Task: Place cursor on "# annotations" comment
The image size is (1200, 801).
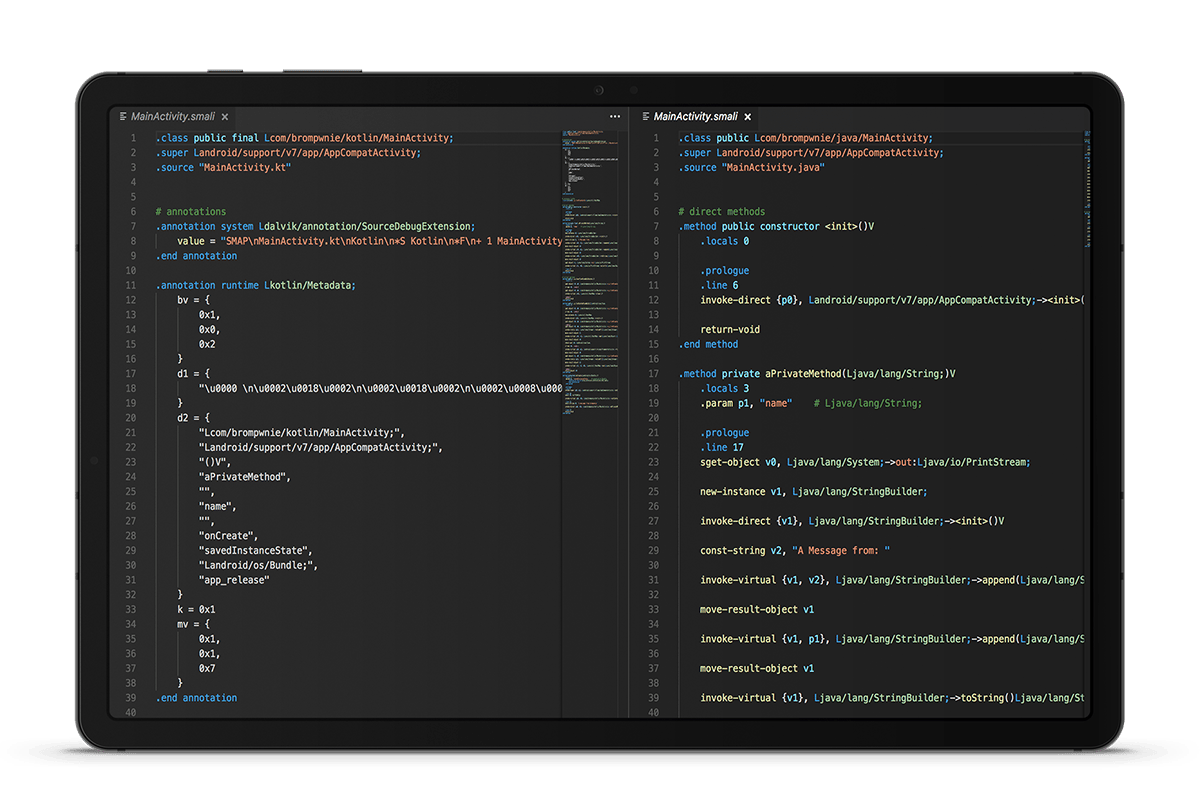Action: click(x=191, y=212)
